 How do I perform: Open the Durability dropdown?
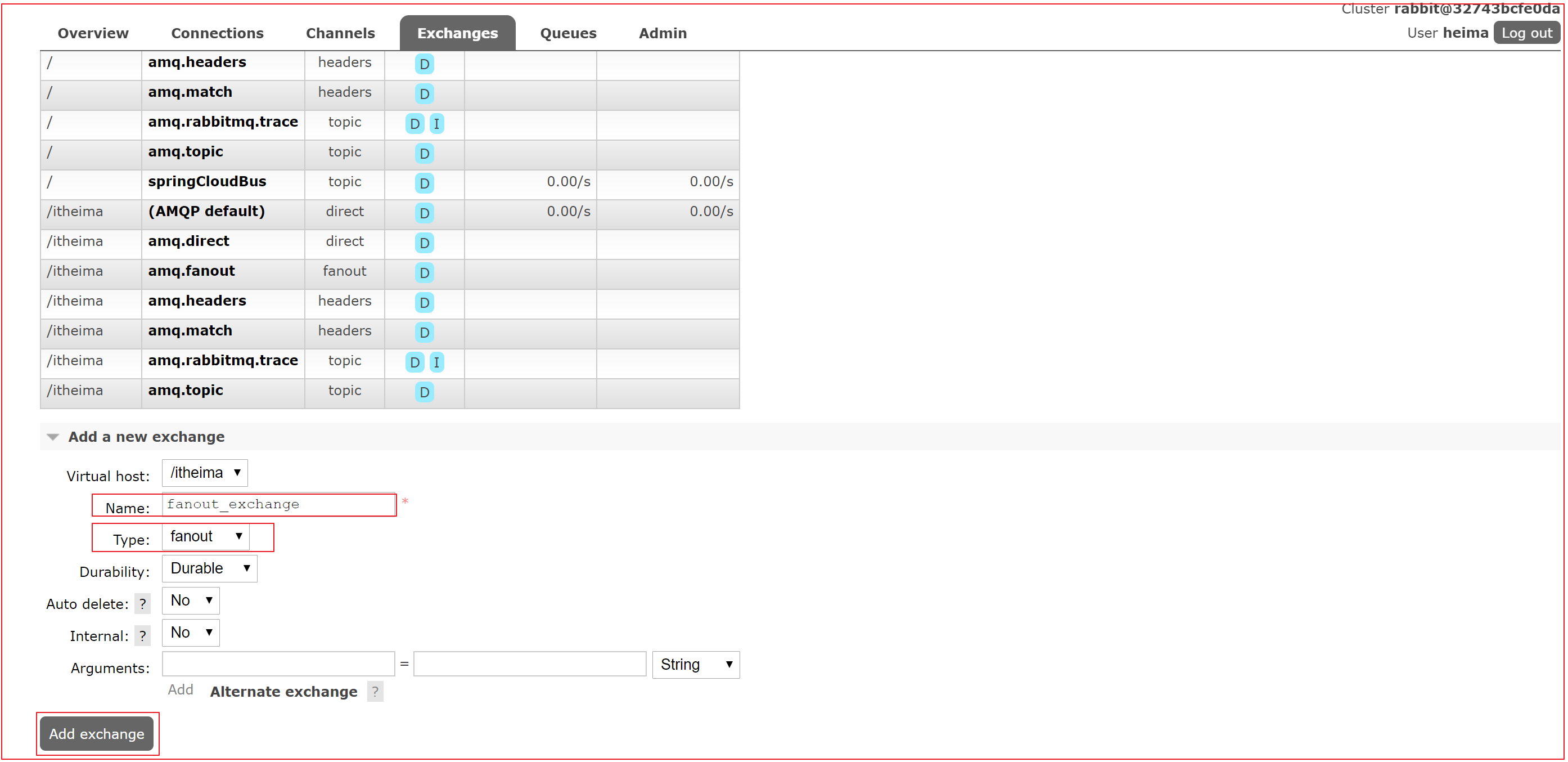(x=209, y=568)
